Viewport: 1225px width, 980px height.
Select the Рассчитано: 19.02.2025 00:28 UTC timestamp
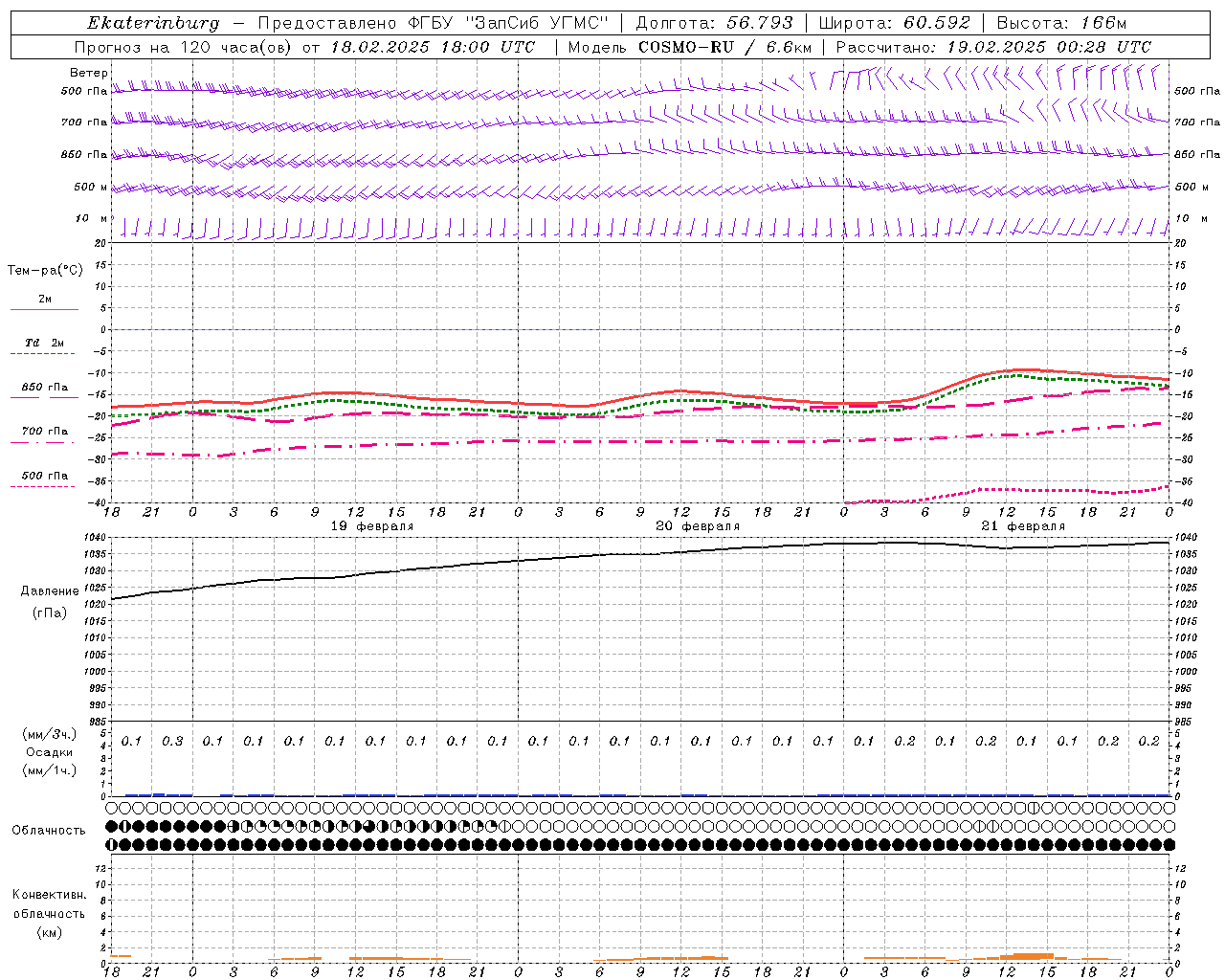tap(993, 47)
